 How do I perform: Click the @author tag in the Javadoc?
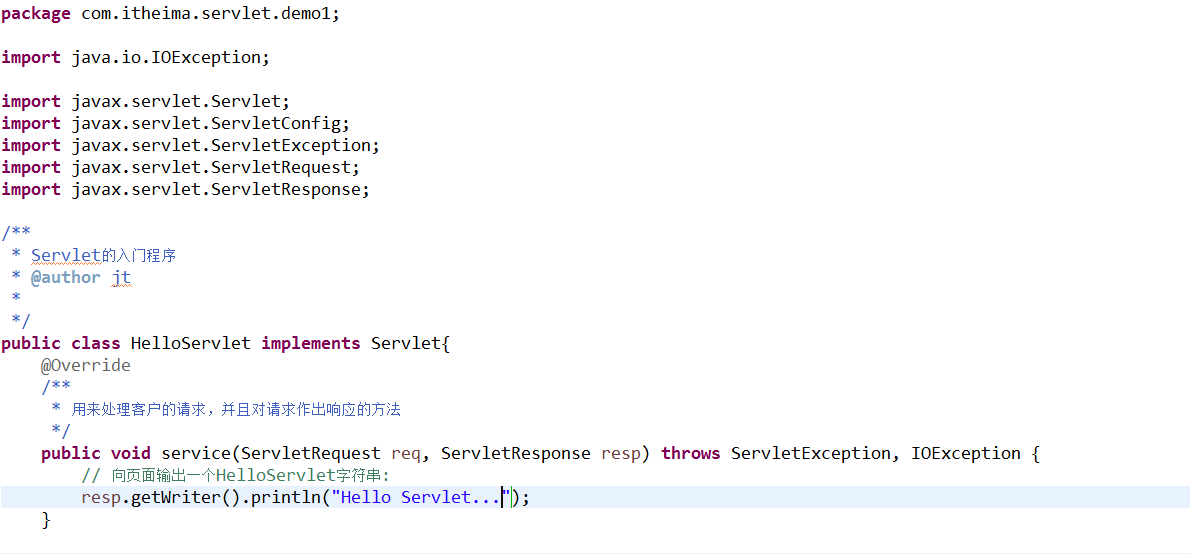click(x=66, y=278)
